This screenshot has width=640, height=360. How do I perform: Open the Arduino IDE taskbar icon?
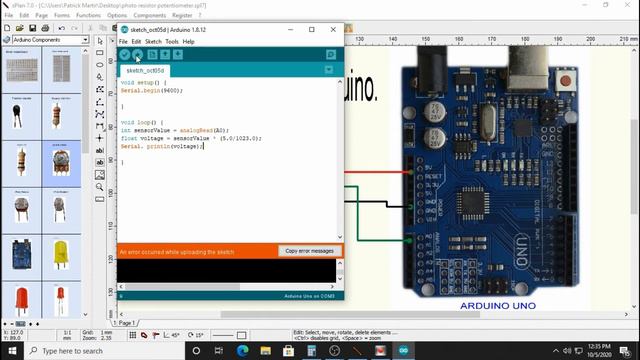pos(403,351)
